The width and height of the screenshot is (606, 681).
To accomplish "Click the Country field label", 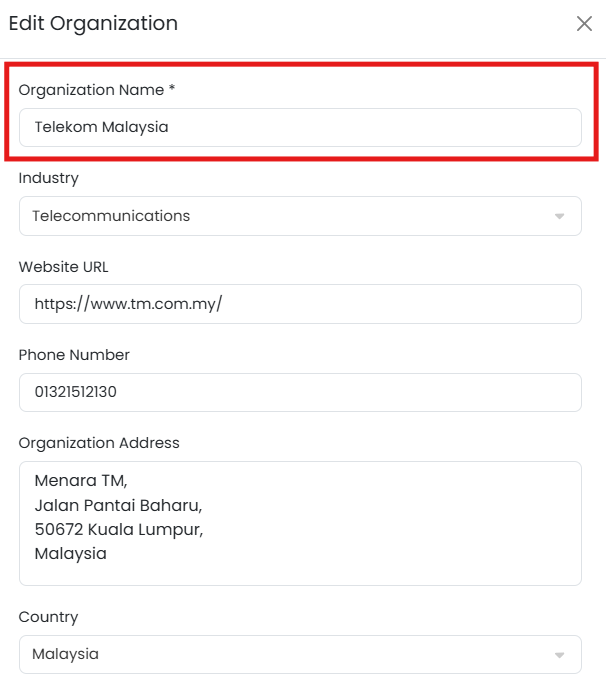I will pos(48,617).
